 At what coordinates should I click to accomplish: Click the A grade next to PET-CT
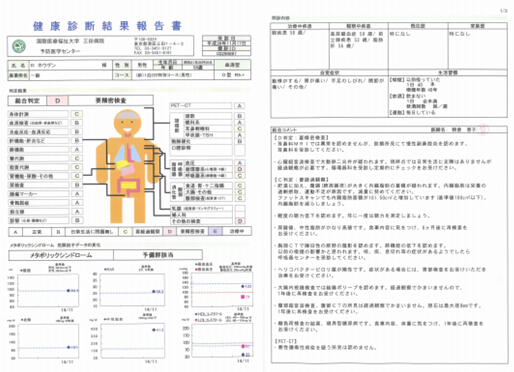point(239,106)
